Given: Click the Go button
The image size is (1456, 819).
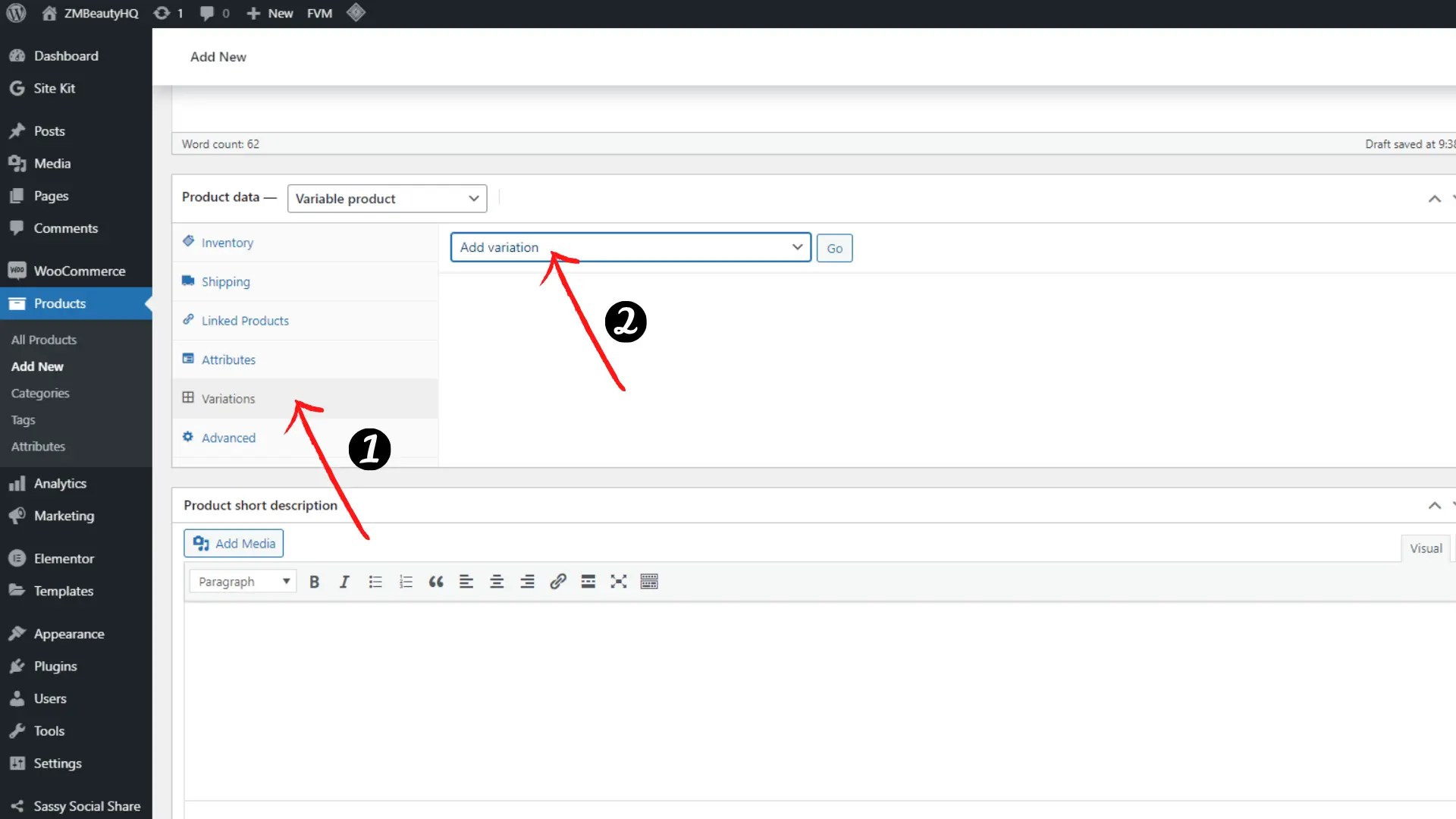Looking at the screenshot, I should coord(834,248).
